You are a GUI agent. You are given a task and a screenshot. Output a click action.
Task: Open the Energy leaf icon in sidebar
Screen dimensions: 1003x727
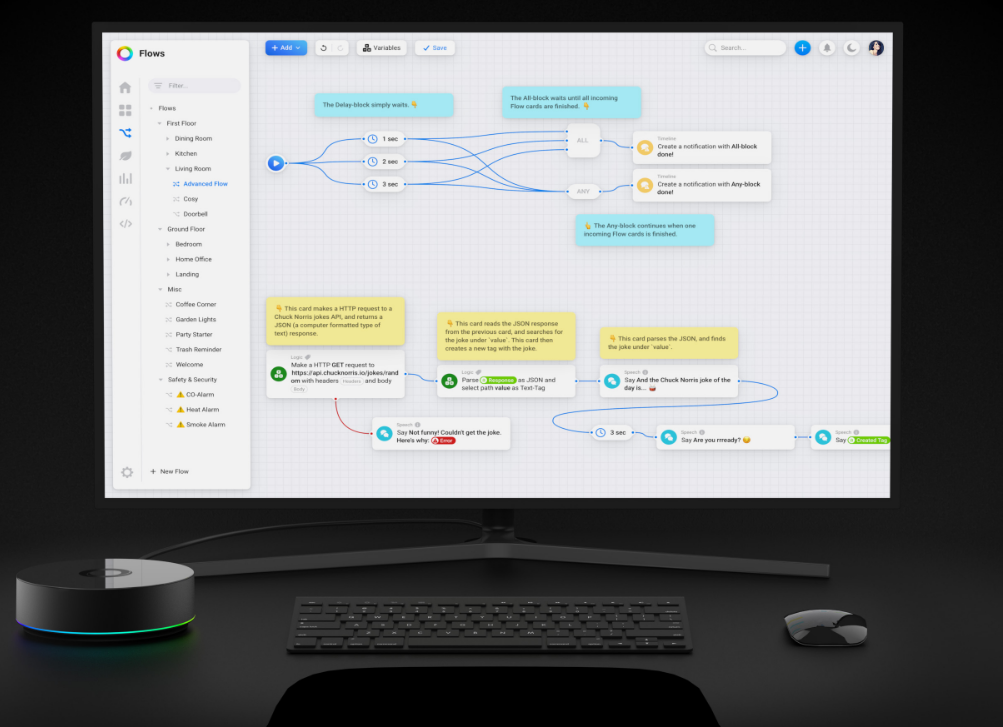125,156
